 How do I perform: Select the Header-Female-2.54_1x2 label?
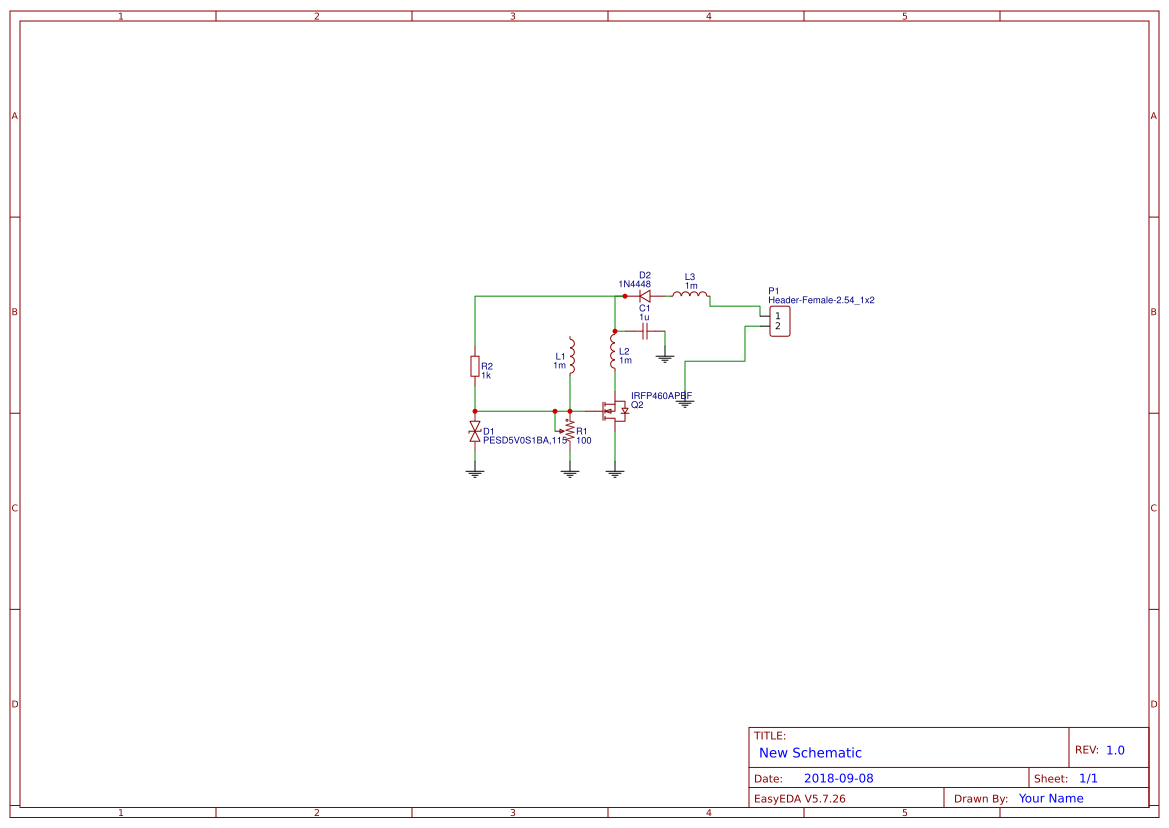click(821, 300)
